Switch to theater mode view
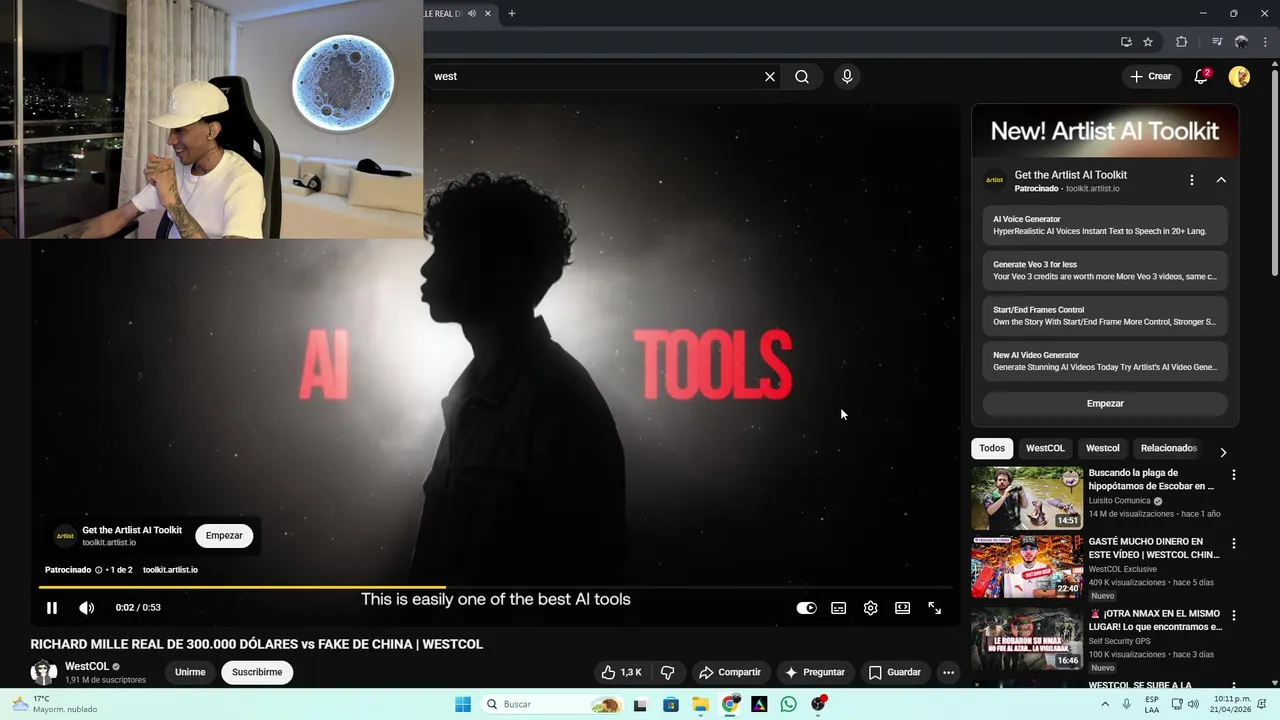This screenshot has width=1280, height=720. pyautogui.click(x=903, y=608)
